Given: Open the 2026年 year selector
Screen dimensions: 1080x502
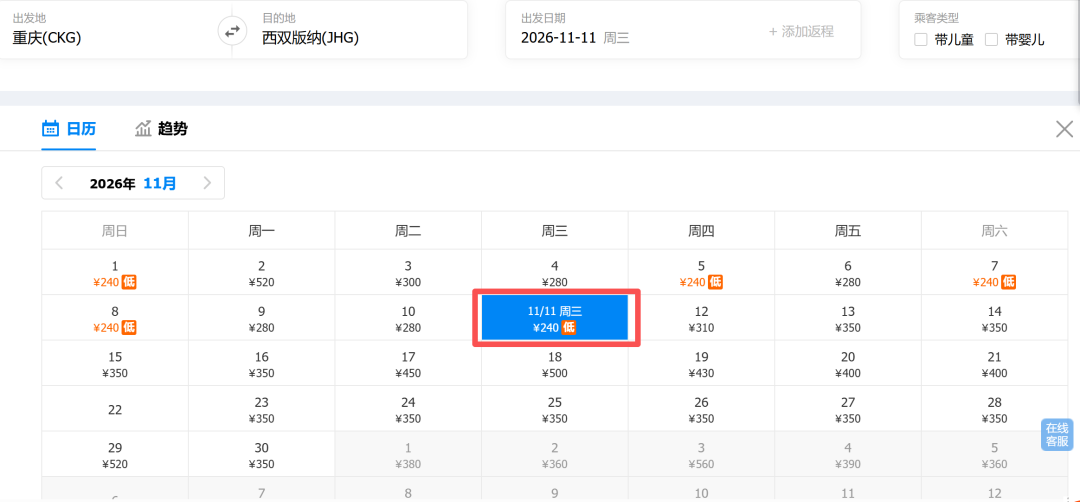Looking at the screenshot, I should point(112,183).
